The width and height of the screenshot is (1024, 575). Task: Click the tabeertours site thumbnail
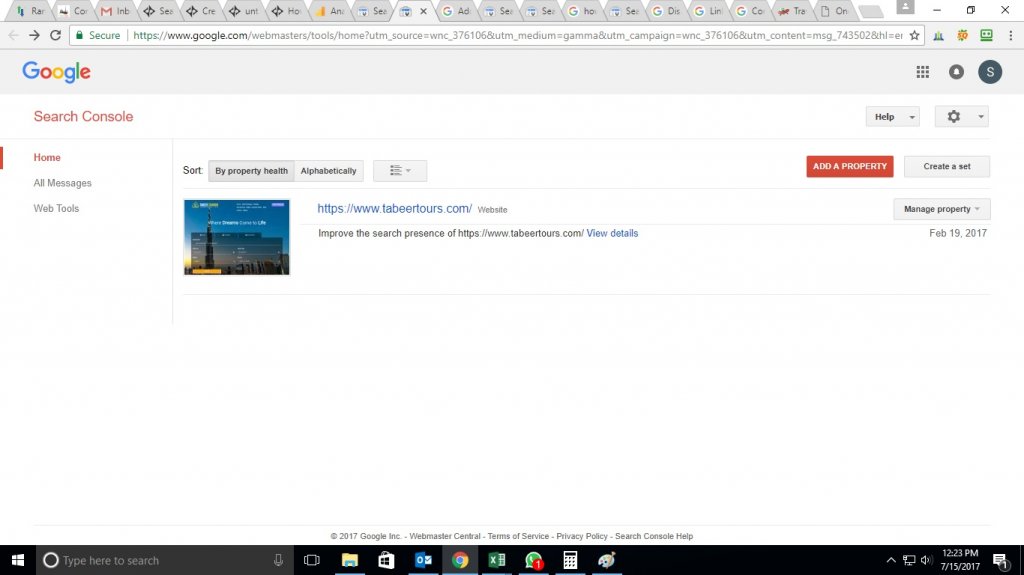point(236,237)
